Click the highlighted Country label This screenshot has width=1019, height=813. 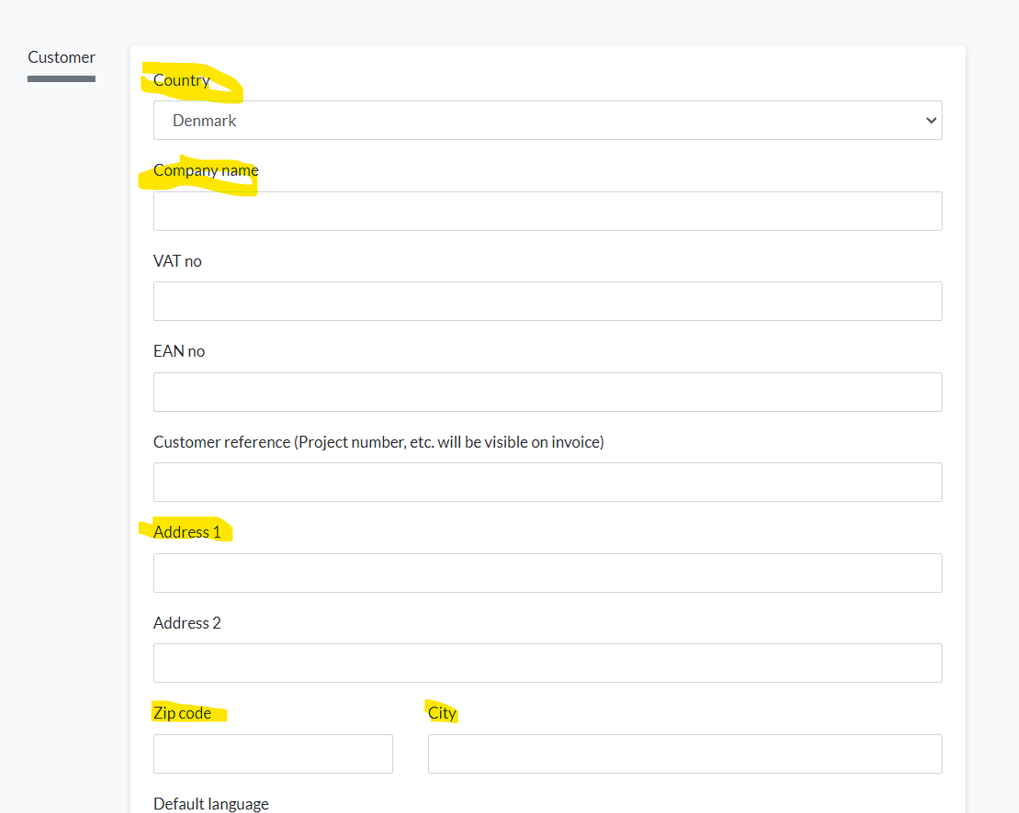click(182, 81)
